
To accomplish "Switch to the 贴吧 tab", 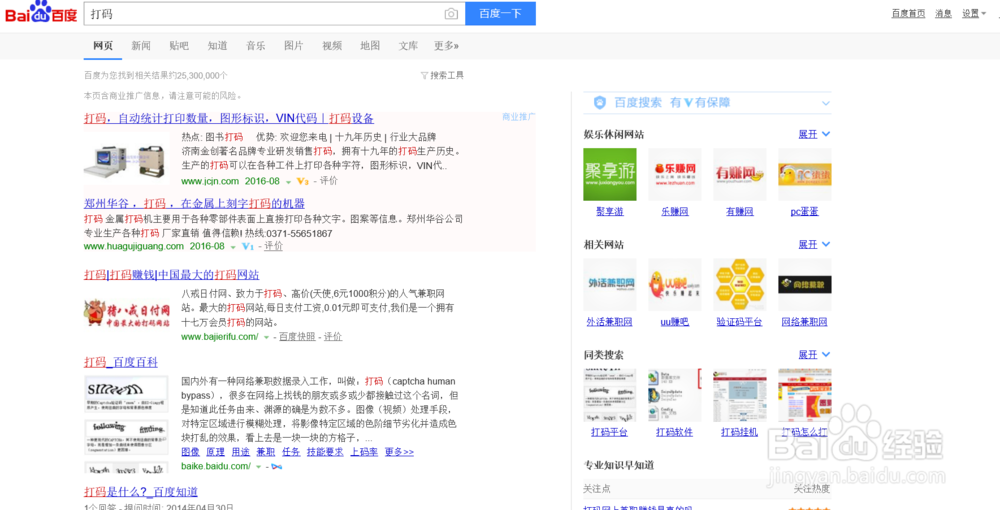I will [x=179, y=45].
